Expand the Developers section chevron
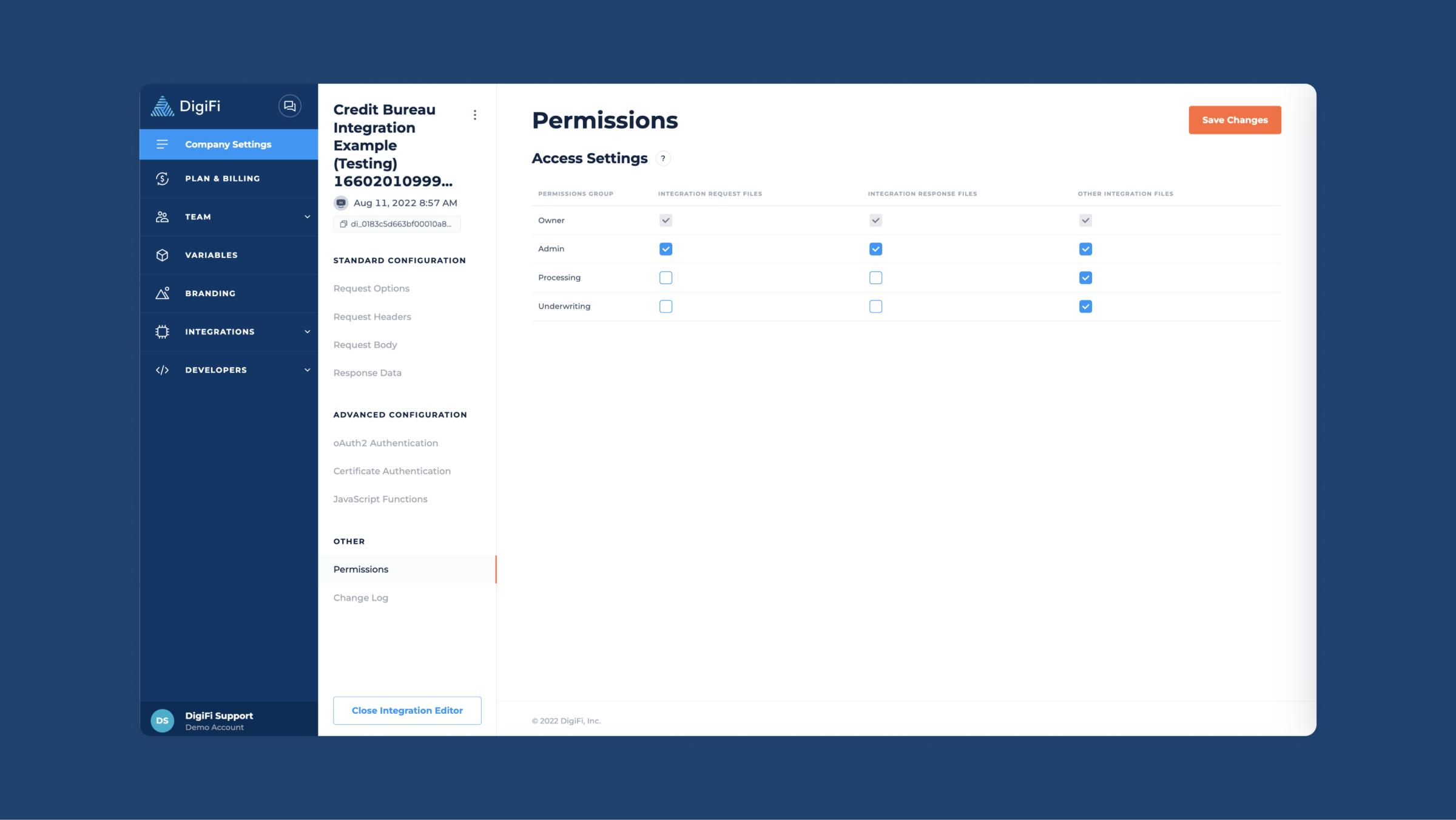The image size is (1456, 820). (x=307, y=370)
